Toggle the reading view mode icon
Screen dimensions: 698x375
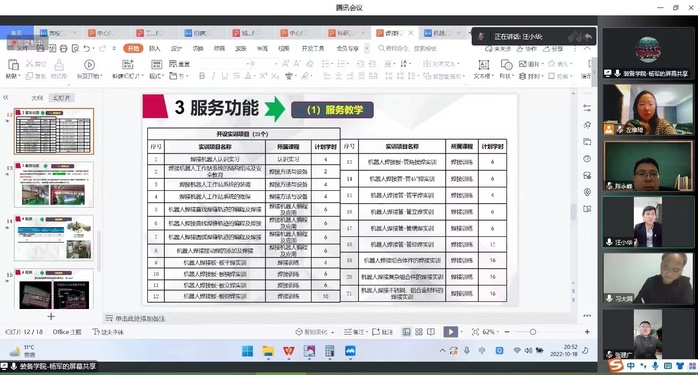[x=431, y=332]
